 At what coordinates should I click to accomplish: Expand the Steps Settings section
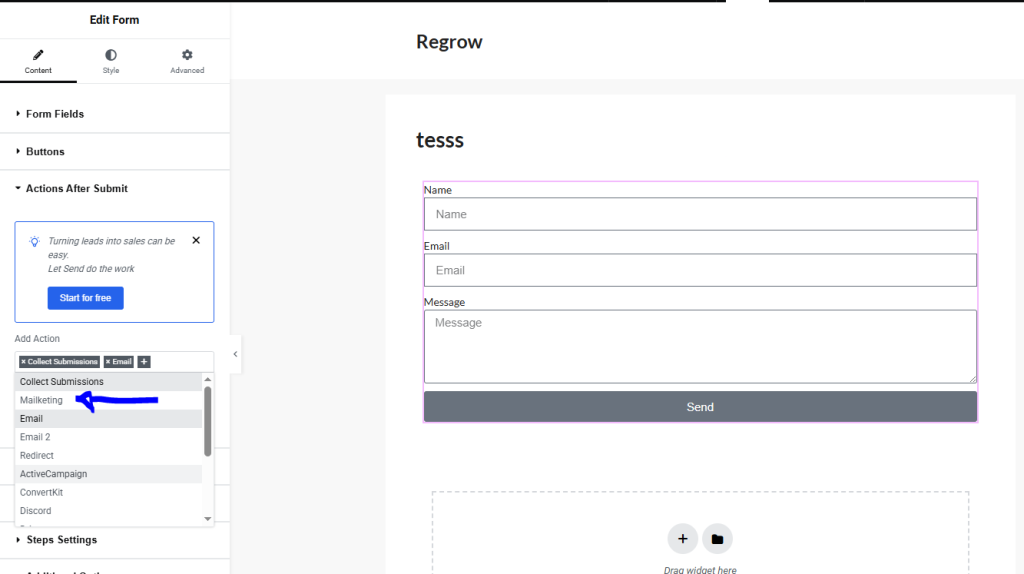[61, 540]
